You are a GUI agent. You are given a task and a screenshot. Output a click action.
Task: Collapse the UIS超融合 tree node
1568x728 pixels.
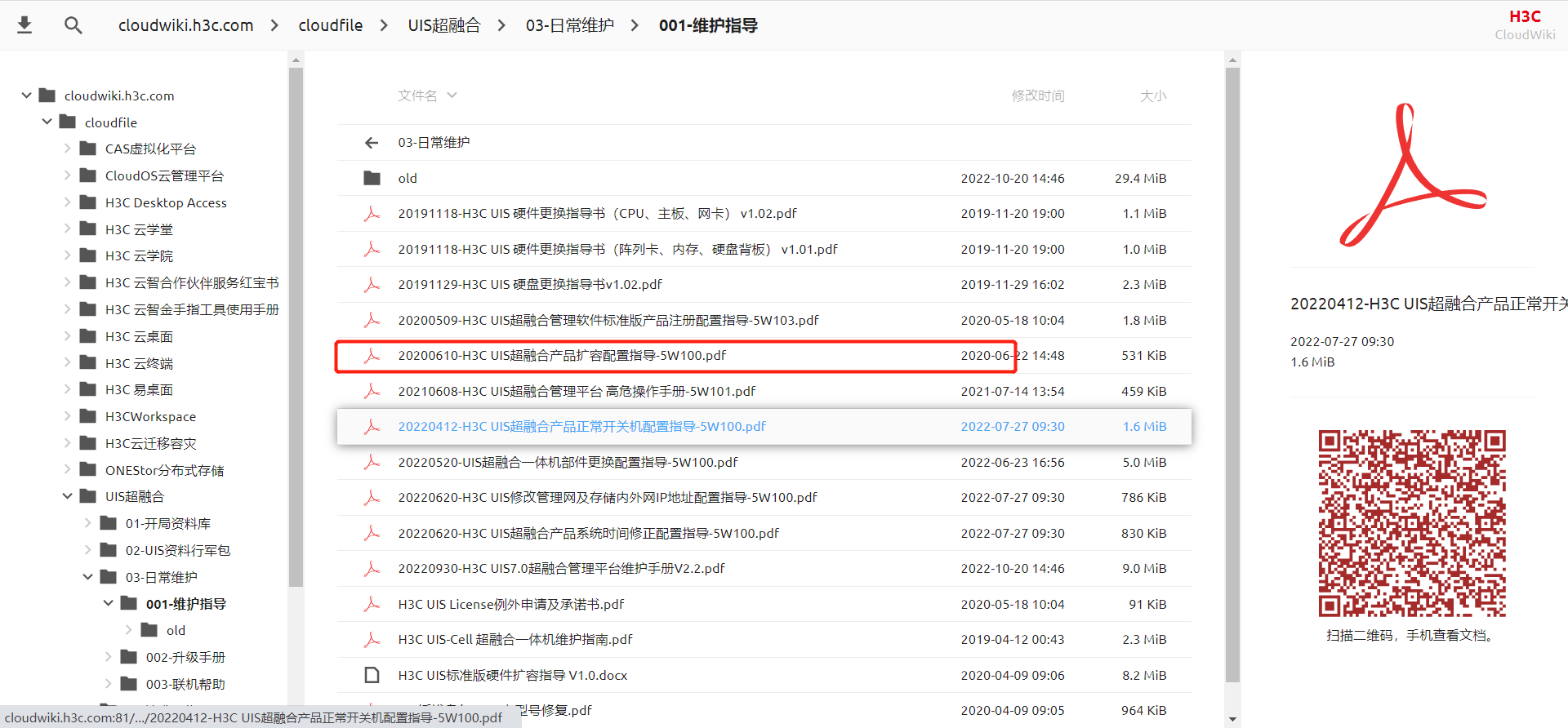[x=68, y=496]
